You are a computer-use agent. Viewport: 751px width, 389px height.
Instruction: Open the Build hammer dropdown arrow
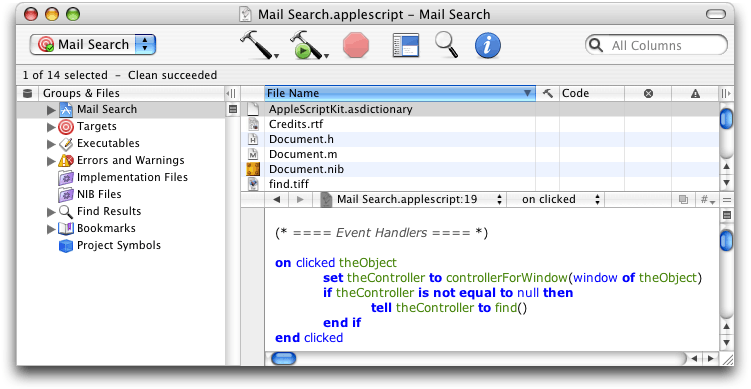tap(277, 57)
